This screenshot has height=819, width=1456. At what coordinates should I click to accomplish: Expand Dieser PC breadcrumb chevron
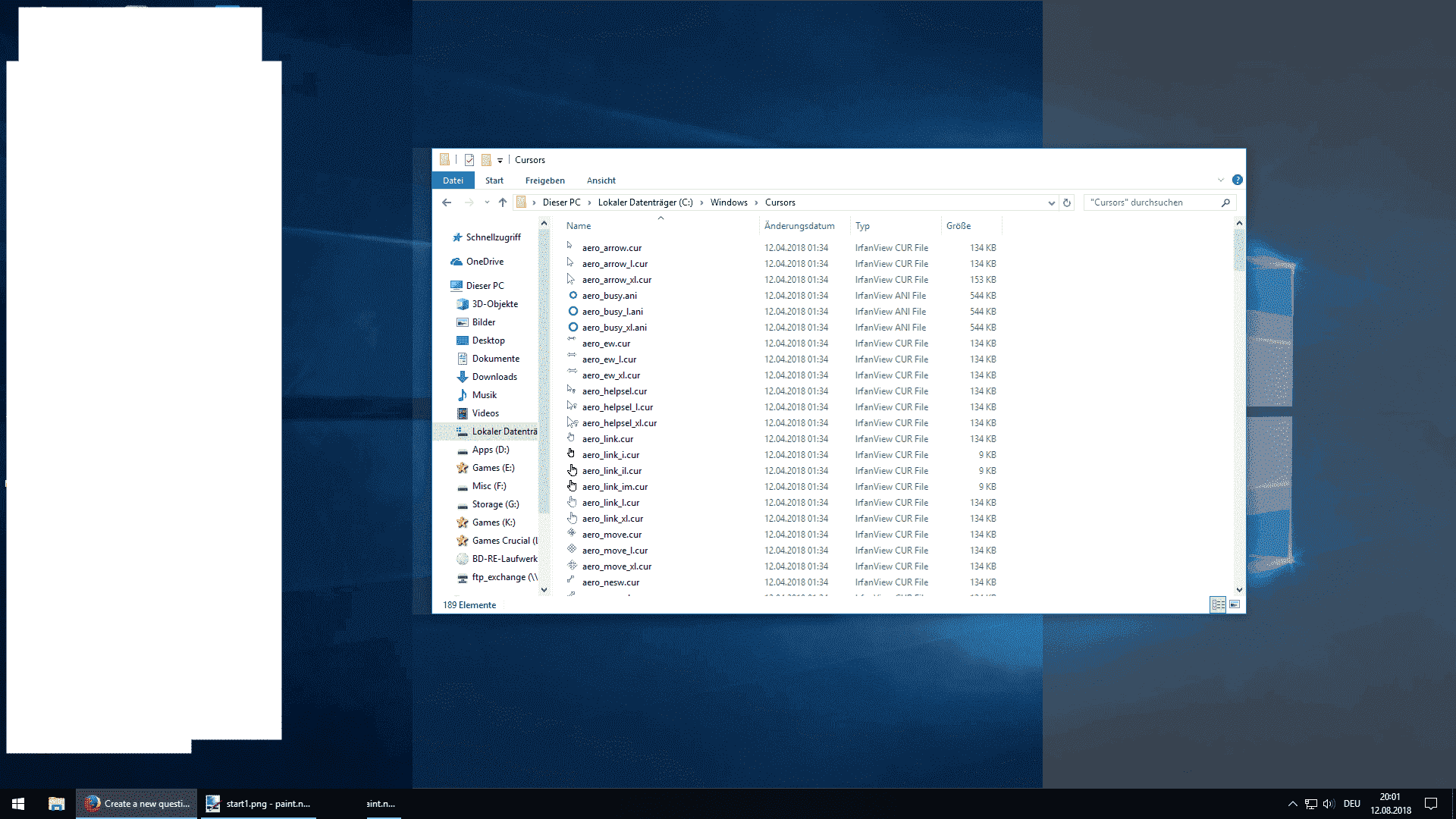tap(589, 202)
